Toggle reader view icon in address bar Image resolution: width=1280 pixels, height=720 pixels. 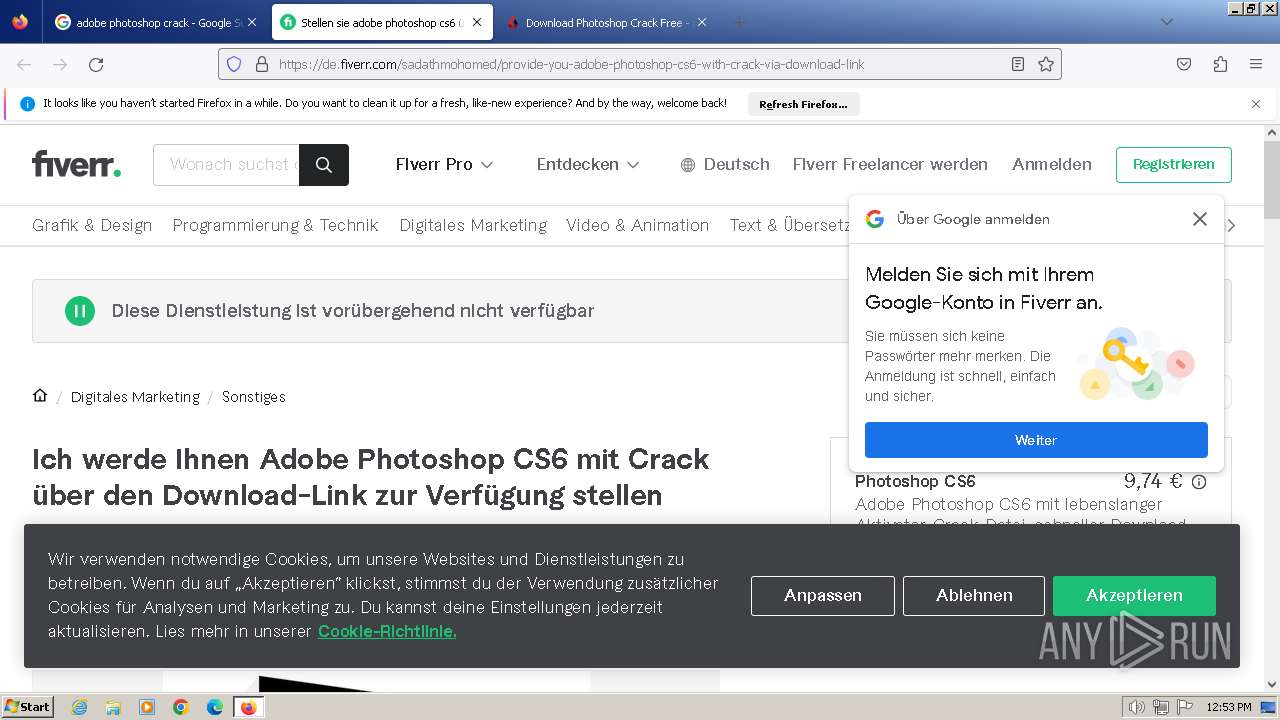pos(1018,64)
